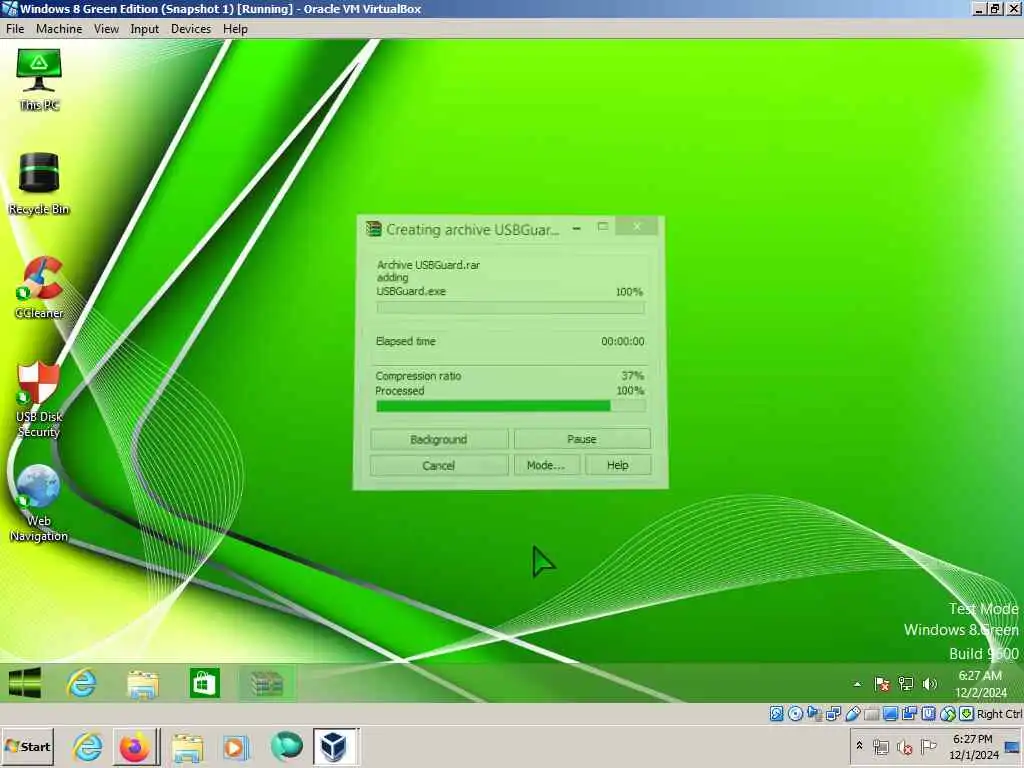
Task: Open the VirtualBox Machine menu
Action: coord(59,29)
